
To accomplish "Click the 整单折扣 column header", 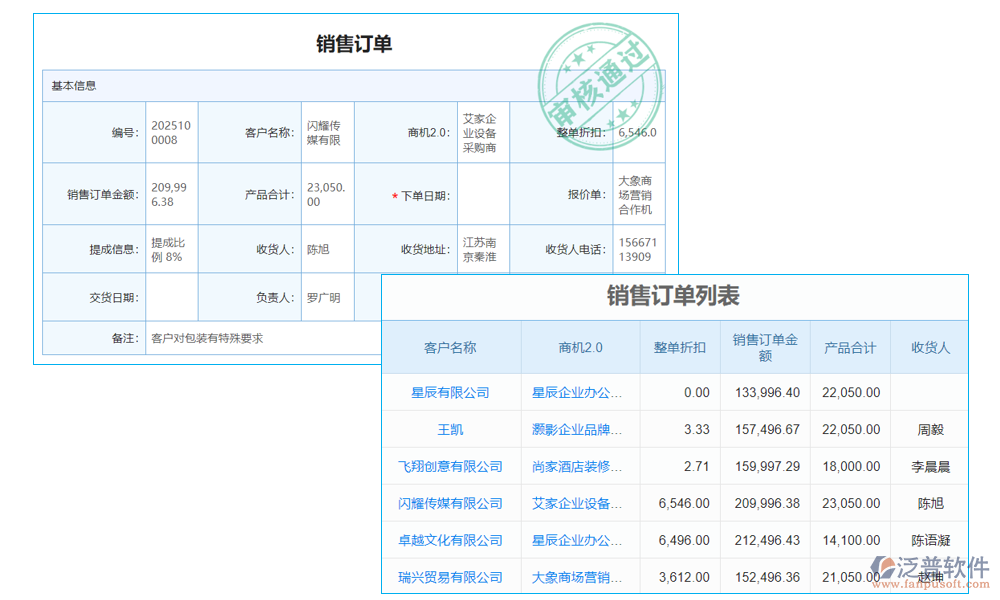I will (676, 348).
